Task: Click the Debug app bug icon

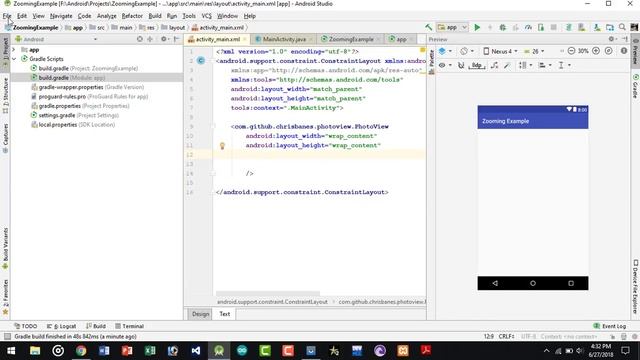Action: point(502,27)
